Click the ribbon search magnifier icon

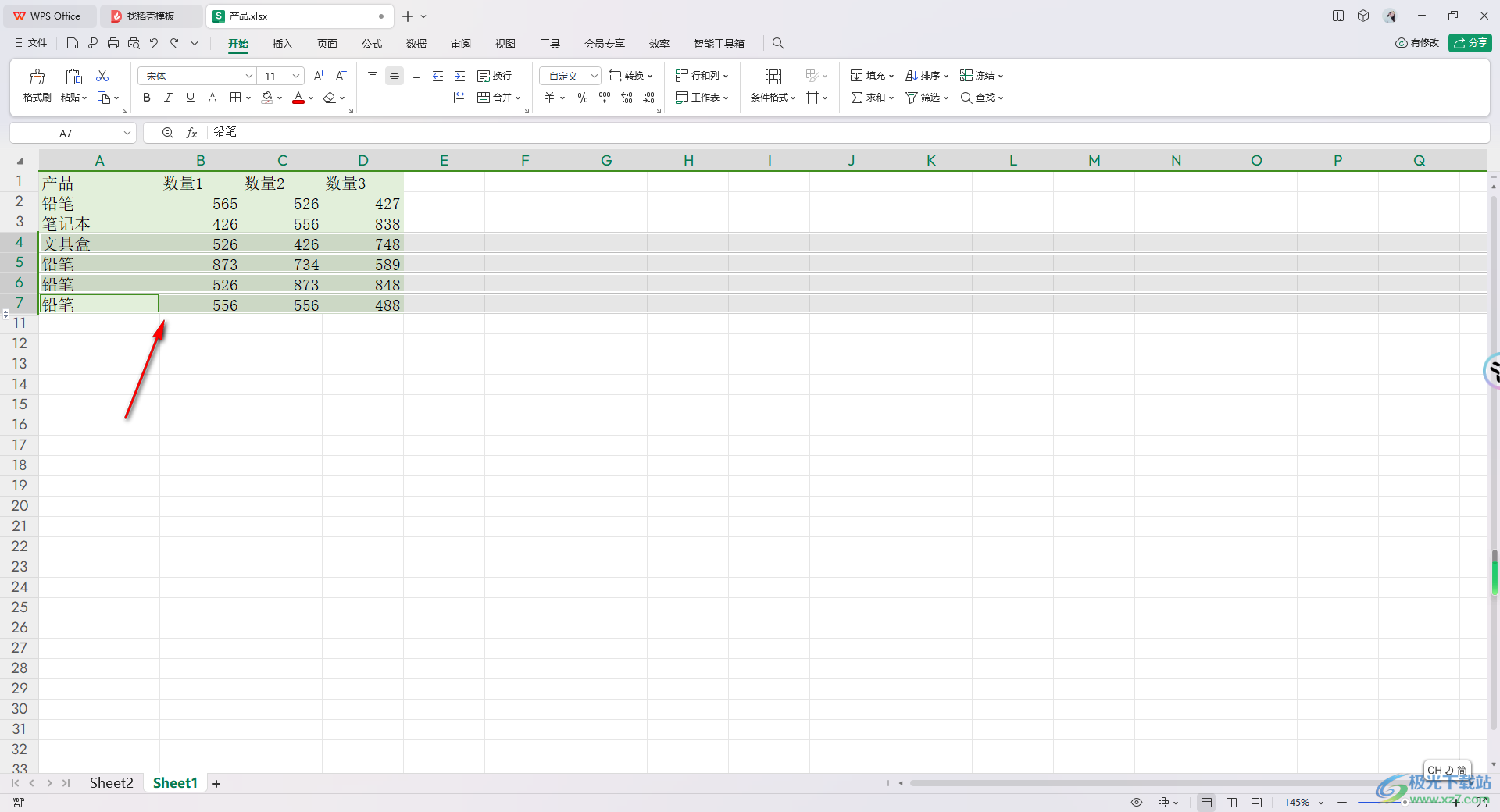tap(778, 44)
